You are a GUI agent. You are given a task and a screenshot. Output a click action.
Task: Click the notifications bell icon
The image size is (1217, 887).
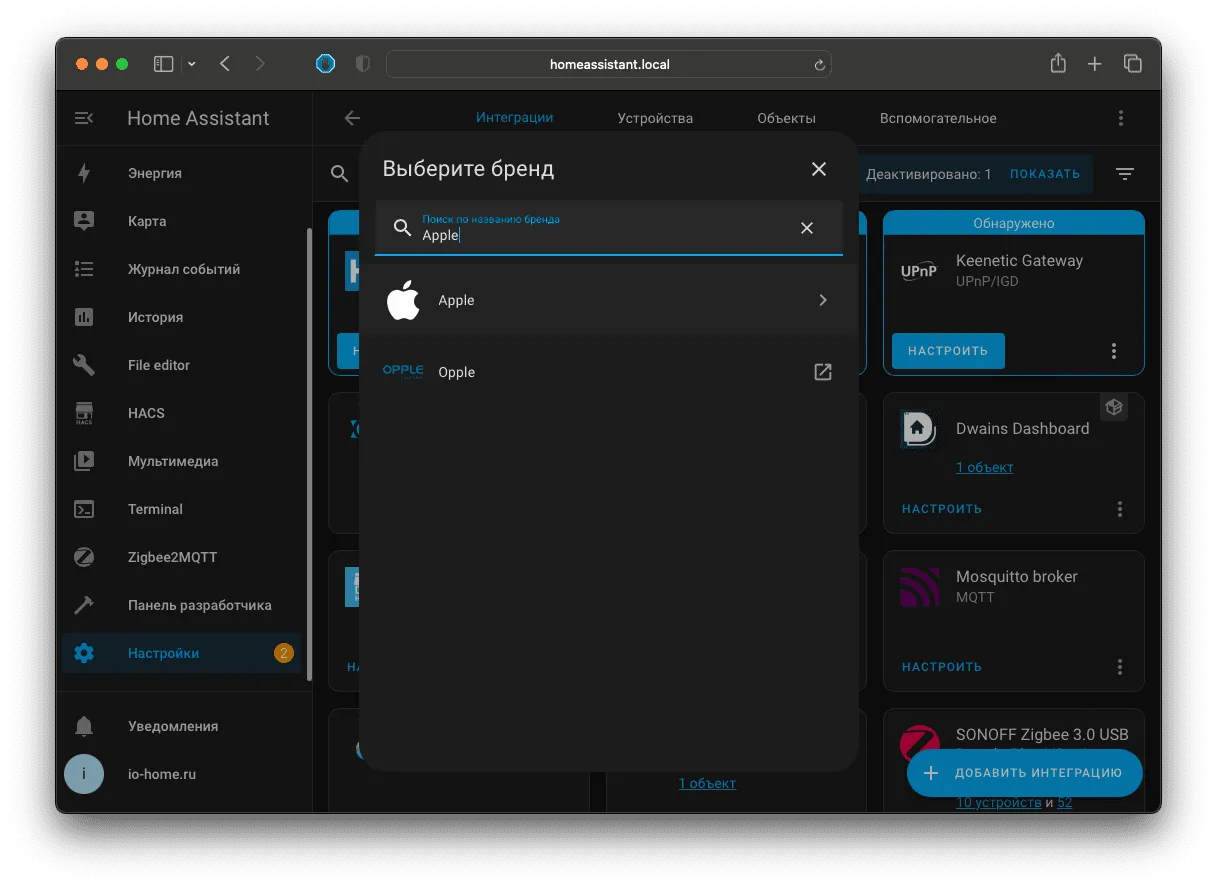click(x=84, y=726)
